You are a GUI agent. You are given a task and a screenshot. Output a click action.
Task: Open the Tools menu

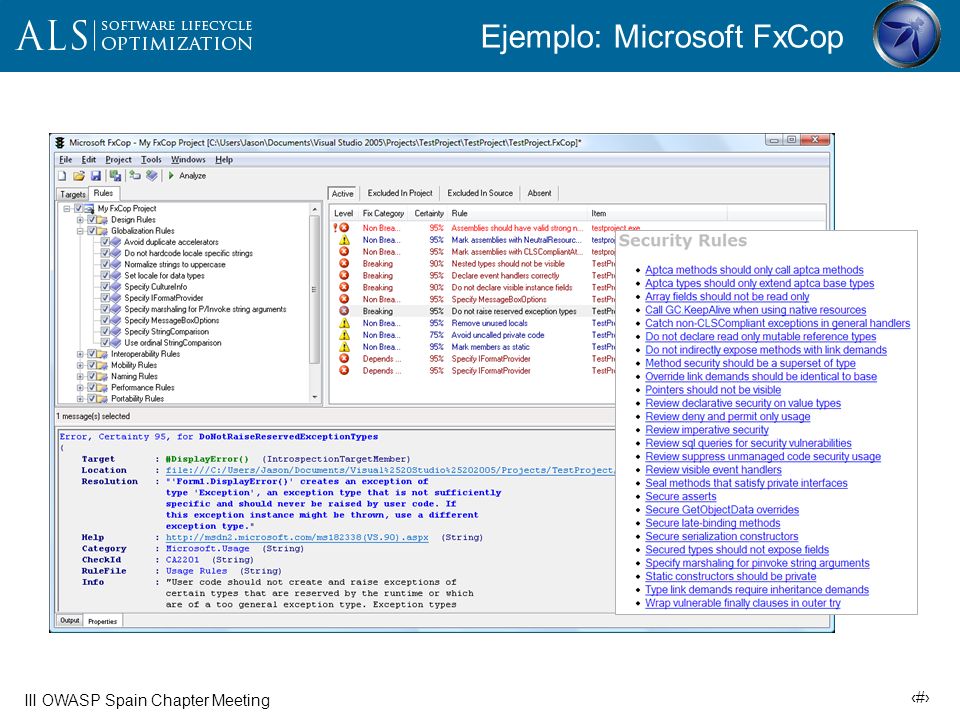coord(151,160)
